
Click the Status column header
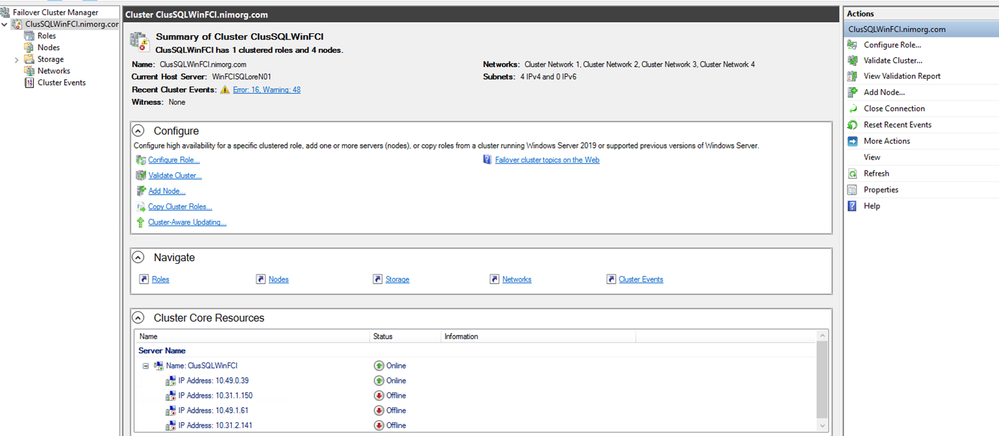click(x=383, y=337)
